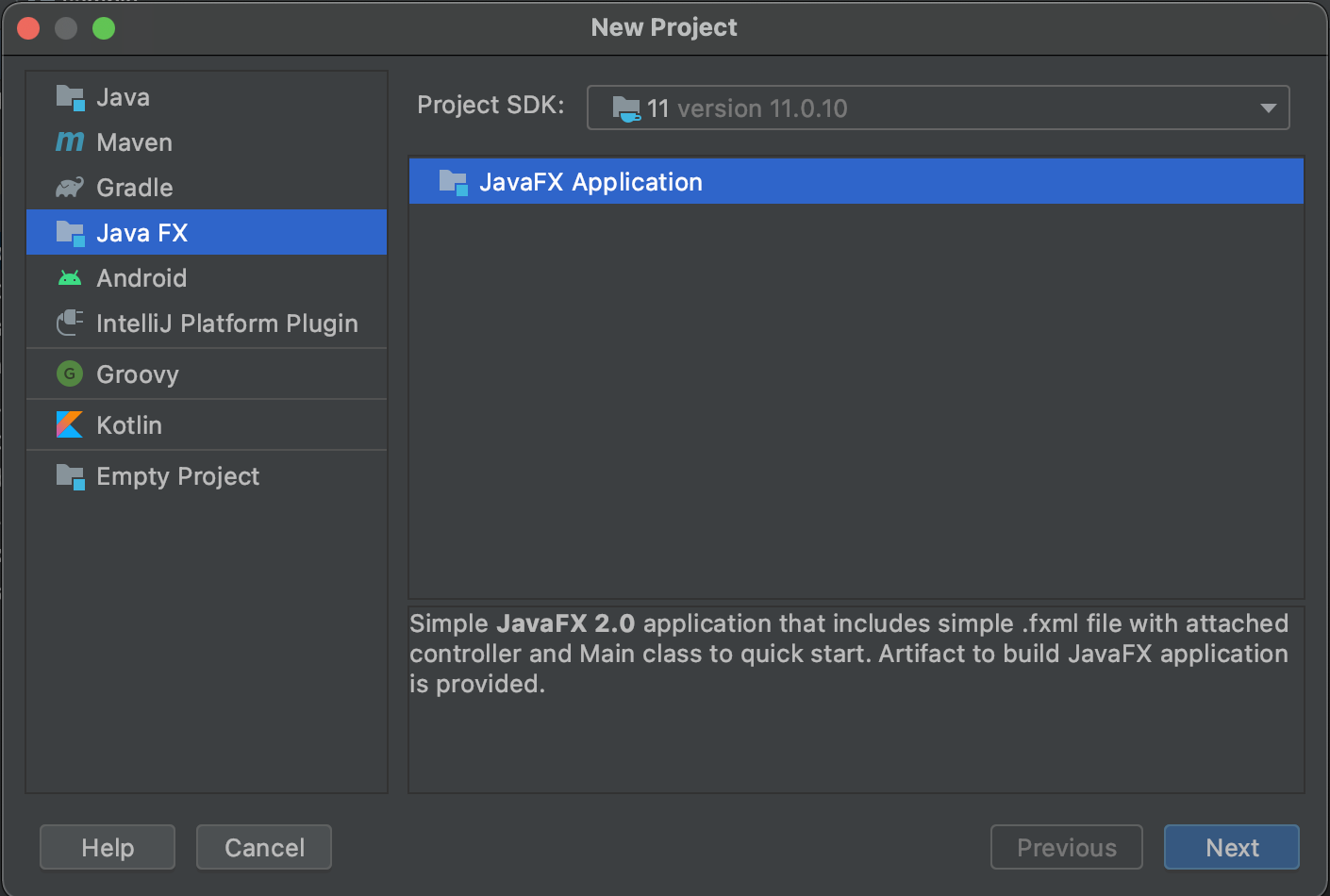
Task: Click the Kotlin logo icon
Action: click(70, 424)
